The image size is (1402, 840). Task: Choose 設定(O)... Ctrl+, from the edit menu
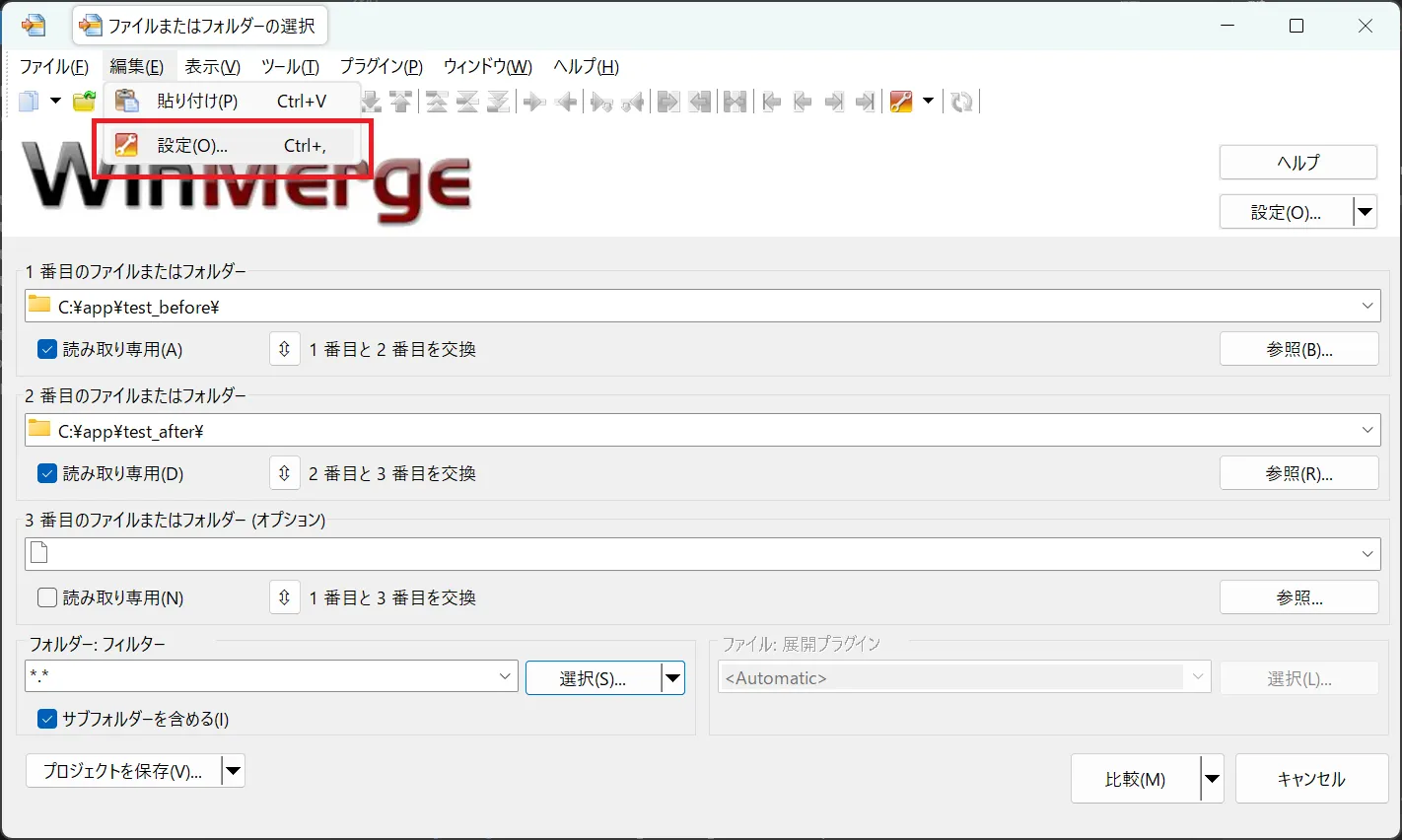point(233,145)
